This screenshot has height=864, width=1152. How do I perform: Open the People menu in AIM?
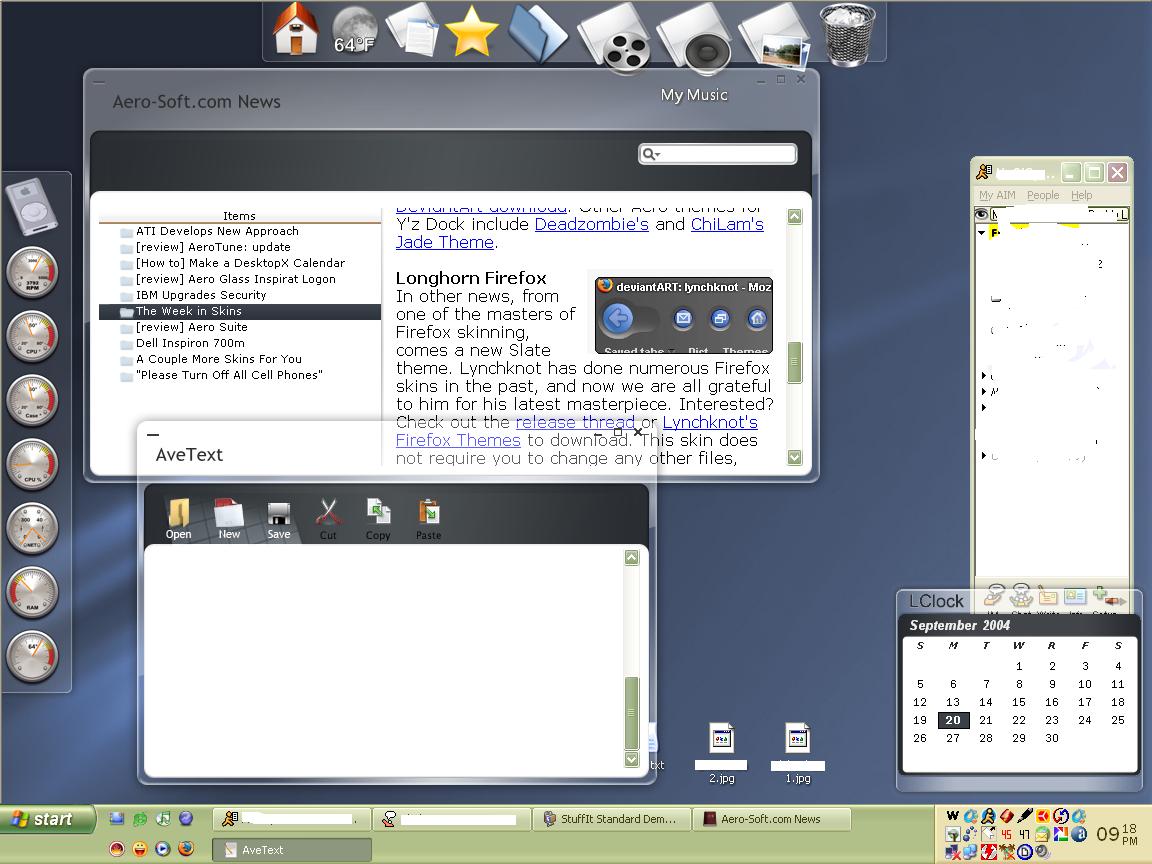(1043, 195)
